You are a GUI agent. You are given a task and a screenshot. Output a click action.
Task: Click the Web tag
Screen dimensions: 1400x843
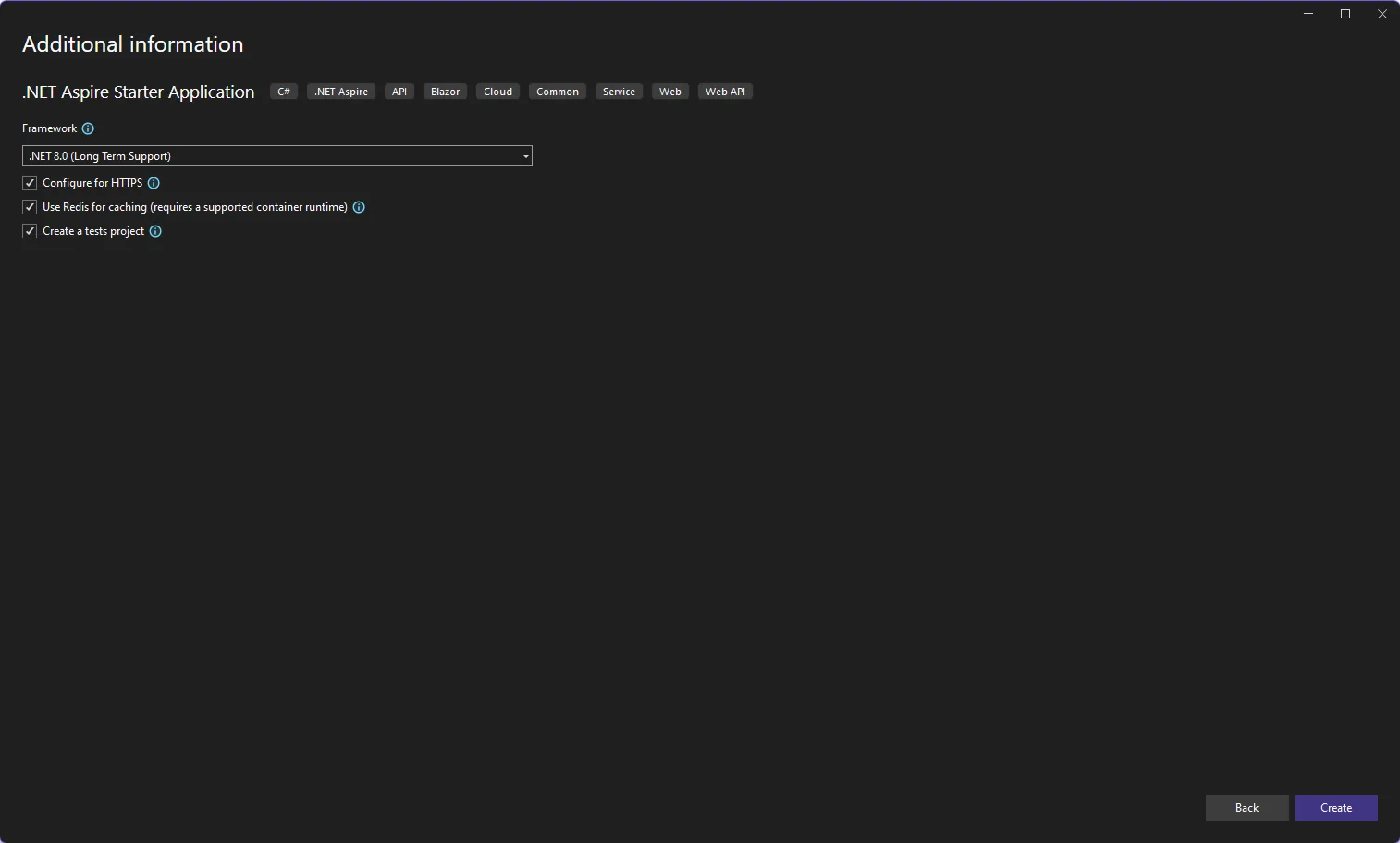pyautogui.click(x=670, y=92)
